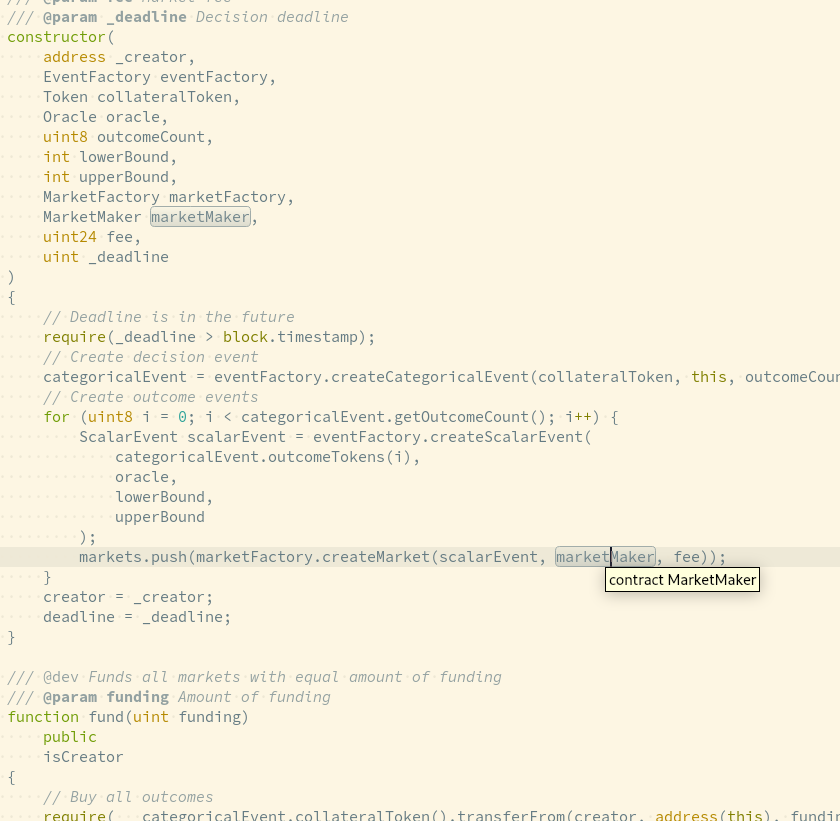
Task: Click 'lowerBound' in the int parameter line
Action: tap(124, 157)
